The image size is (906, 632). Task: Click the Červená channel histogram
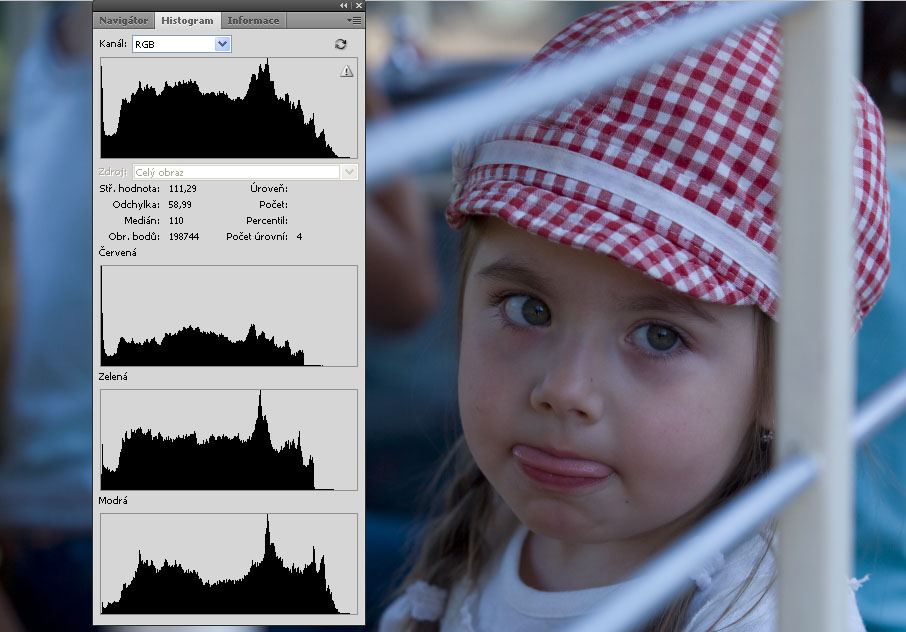coord(228,316)
